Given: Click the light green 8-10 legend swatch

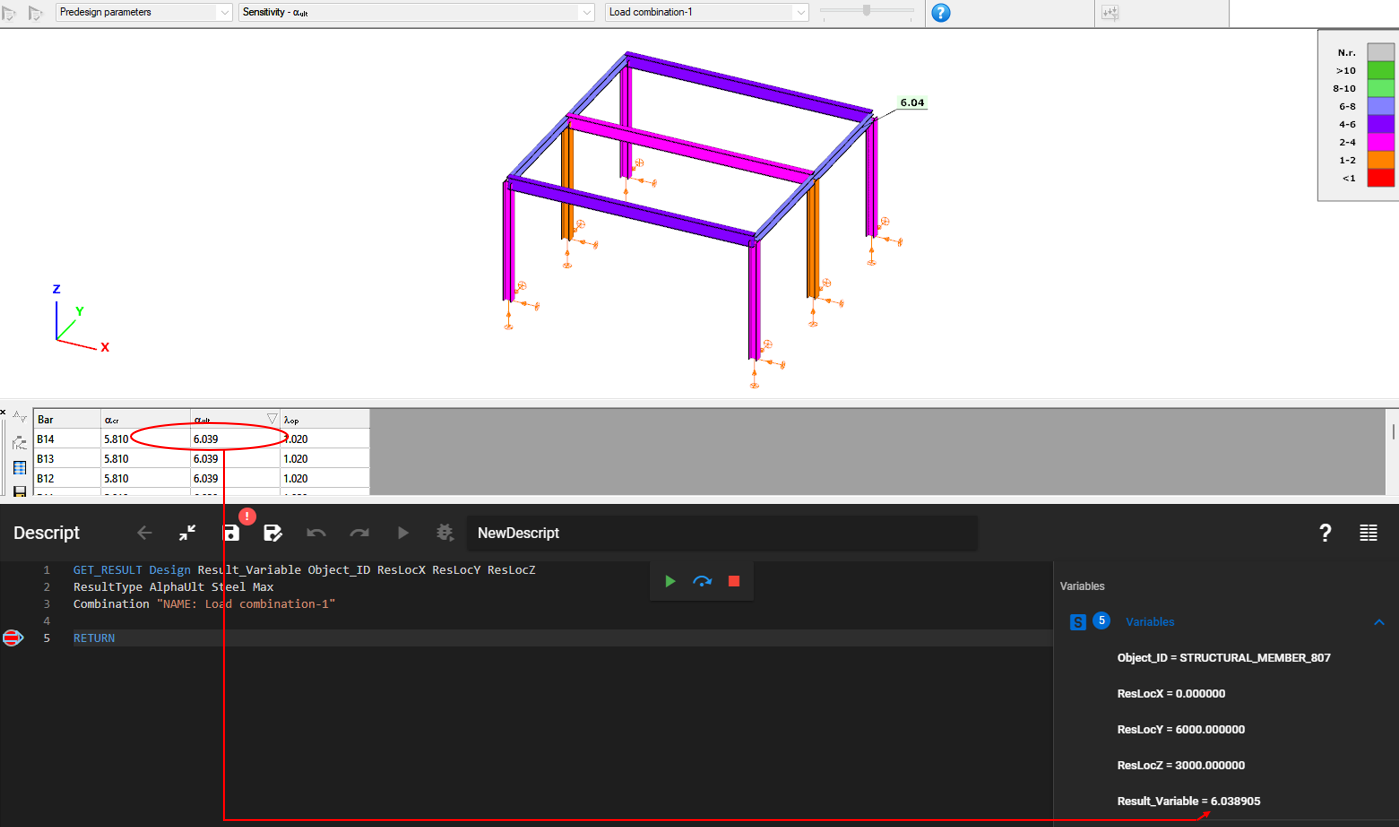Looking at the screenshot, I should pos(1380,88).
